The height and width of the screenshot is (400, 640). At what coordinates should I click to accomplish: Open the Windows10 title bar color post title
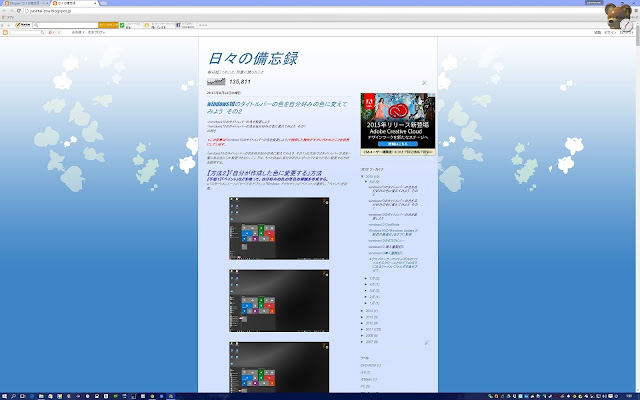277,107
